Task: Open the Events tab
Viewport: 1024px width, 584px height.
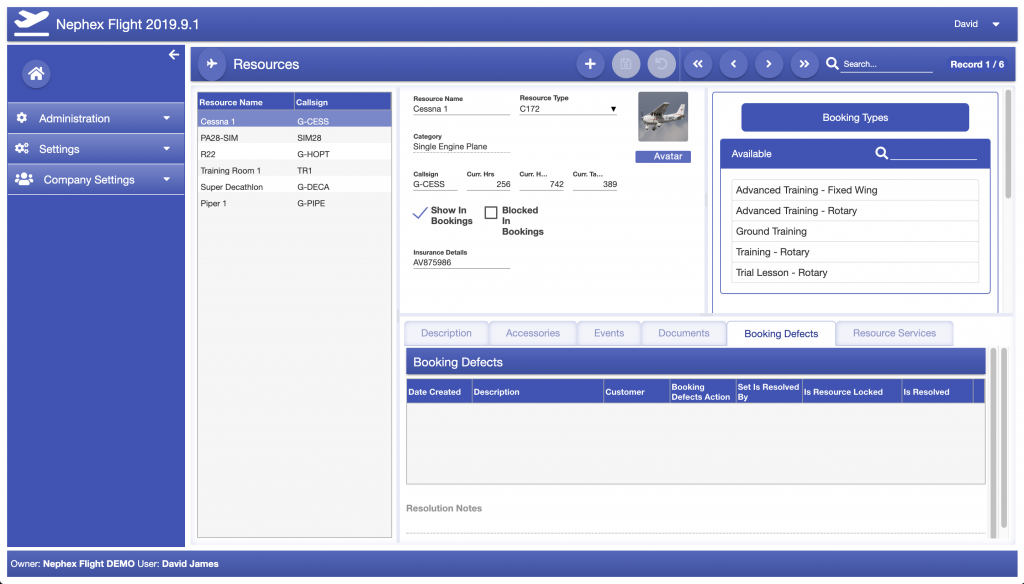Action: pos(609,333)
